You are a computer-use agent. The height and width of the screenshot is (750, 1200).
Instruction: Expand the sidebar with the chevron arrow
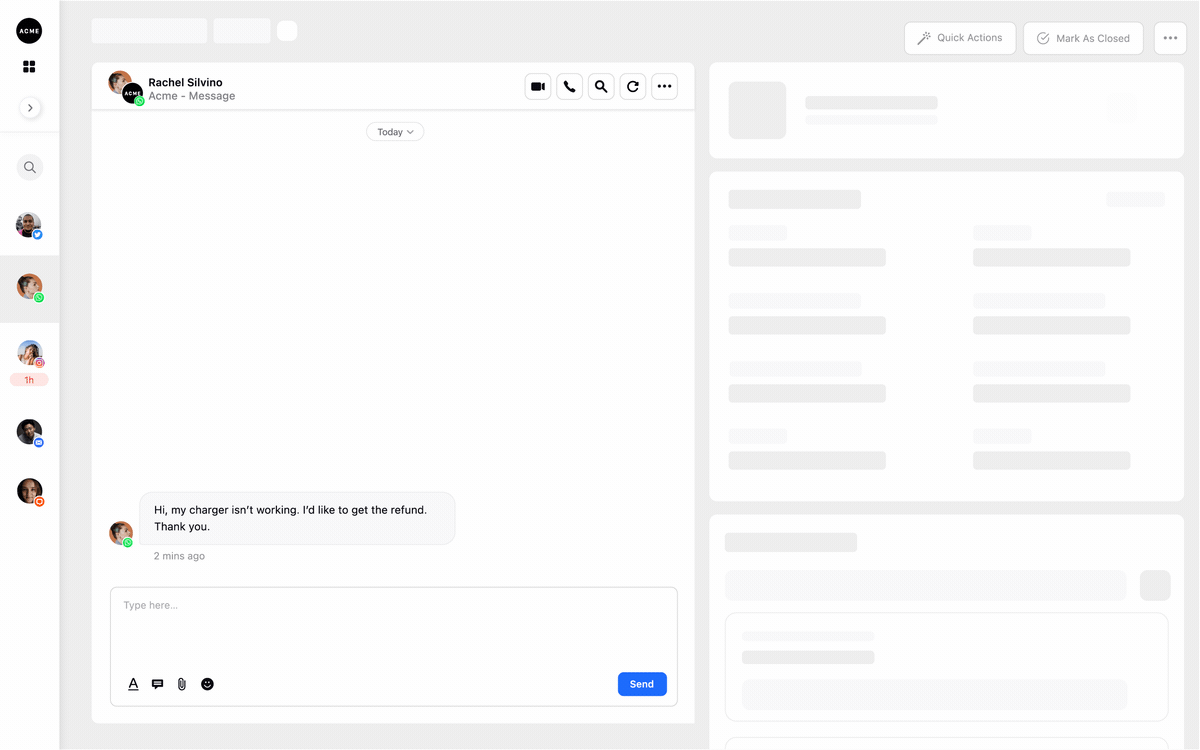(x=30, y=108)
